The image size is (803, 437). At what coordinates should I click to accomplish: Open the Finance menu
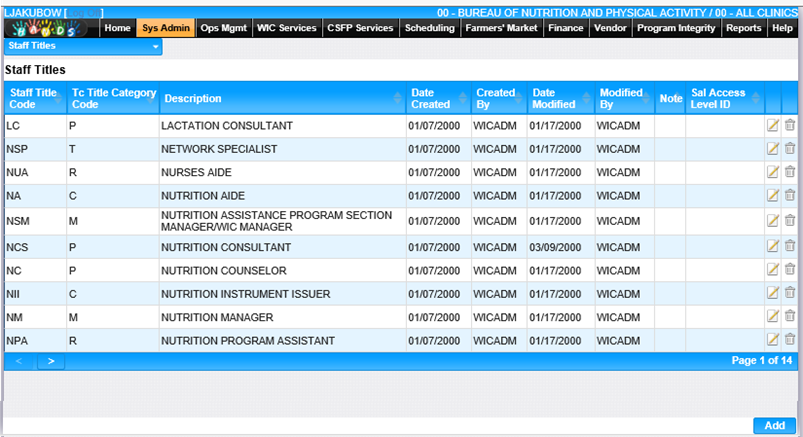pos(566,28)
